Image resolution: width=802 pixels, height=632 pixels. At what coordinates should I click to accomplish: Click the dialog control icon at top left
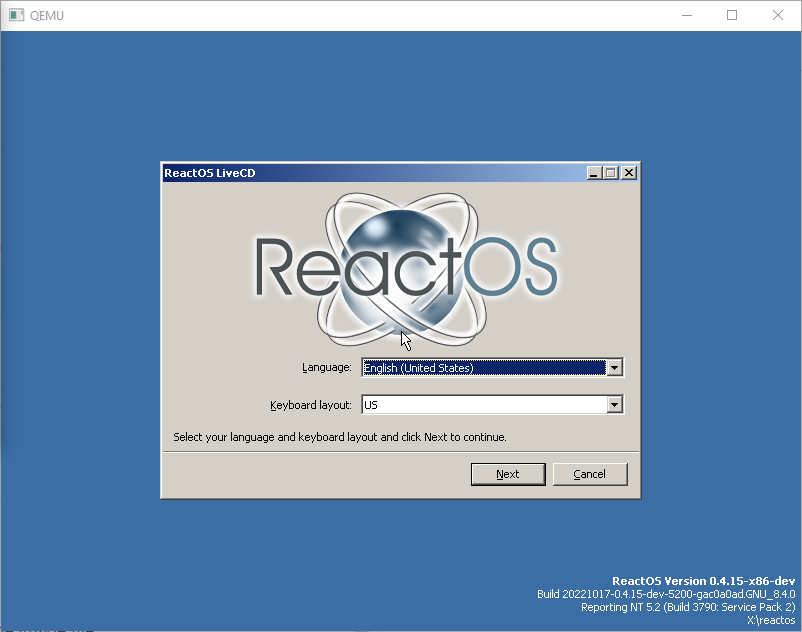point(169,172)
